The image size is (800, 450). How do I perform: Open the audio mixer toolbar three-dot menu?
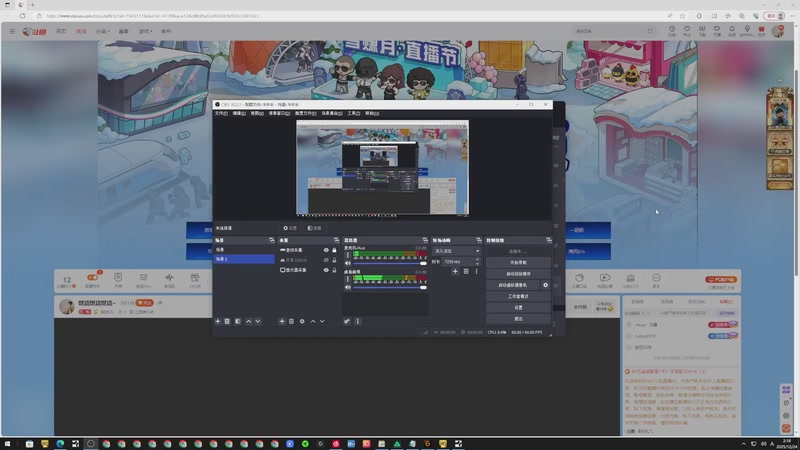pos(358,321)
